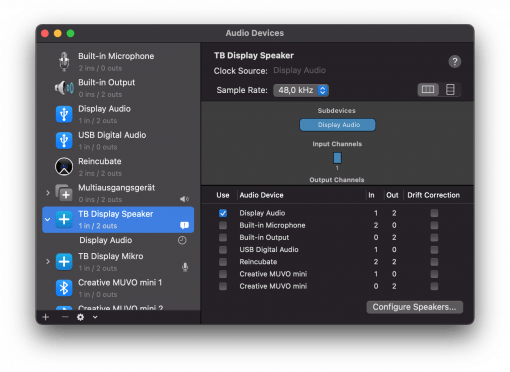Select Built-in Microphone in device list

[x=118, y=62]
